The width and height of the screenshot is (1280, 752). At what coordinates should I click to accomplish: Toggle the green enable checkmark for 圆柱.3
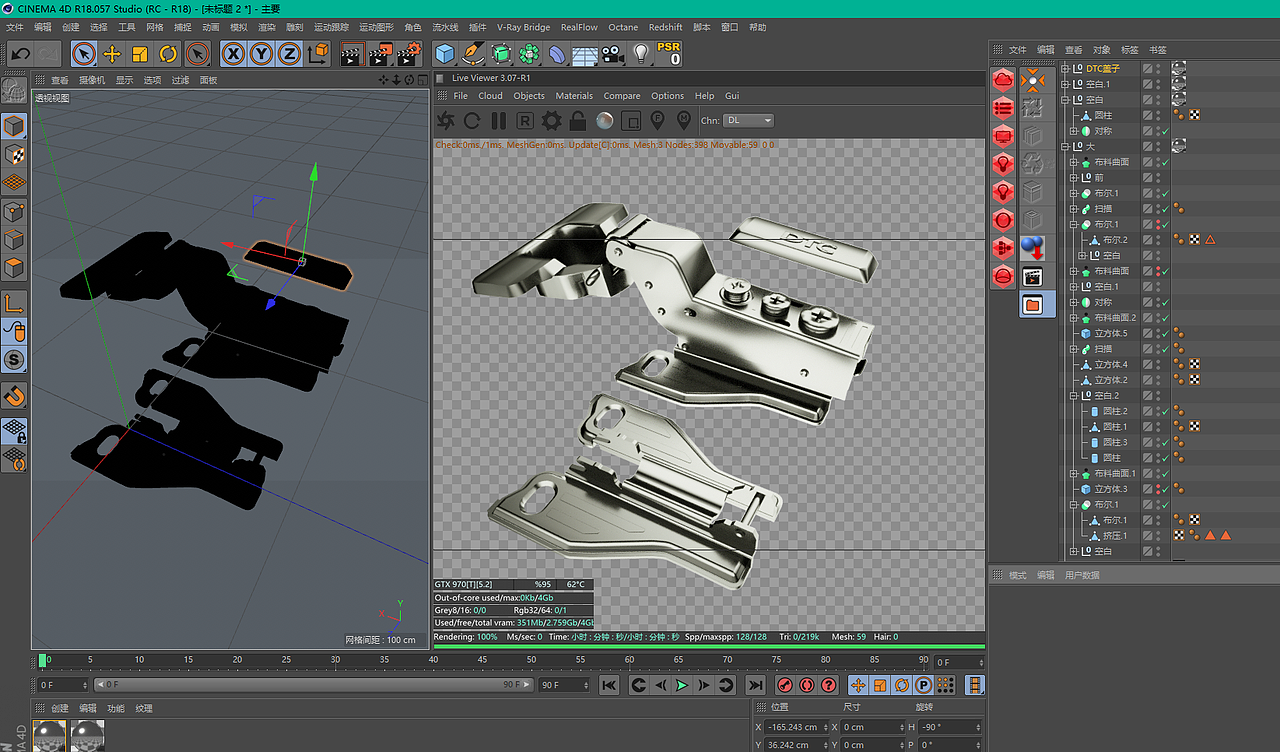[x=1166, y=442]
